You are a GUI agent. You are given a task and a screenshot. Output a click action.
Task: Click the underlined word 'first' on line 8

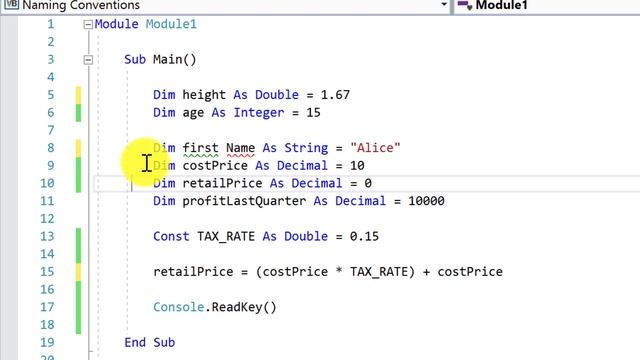pyautogui.click(x=200, y=148)
